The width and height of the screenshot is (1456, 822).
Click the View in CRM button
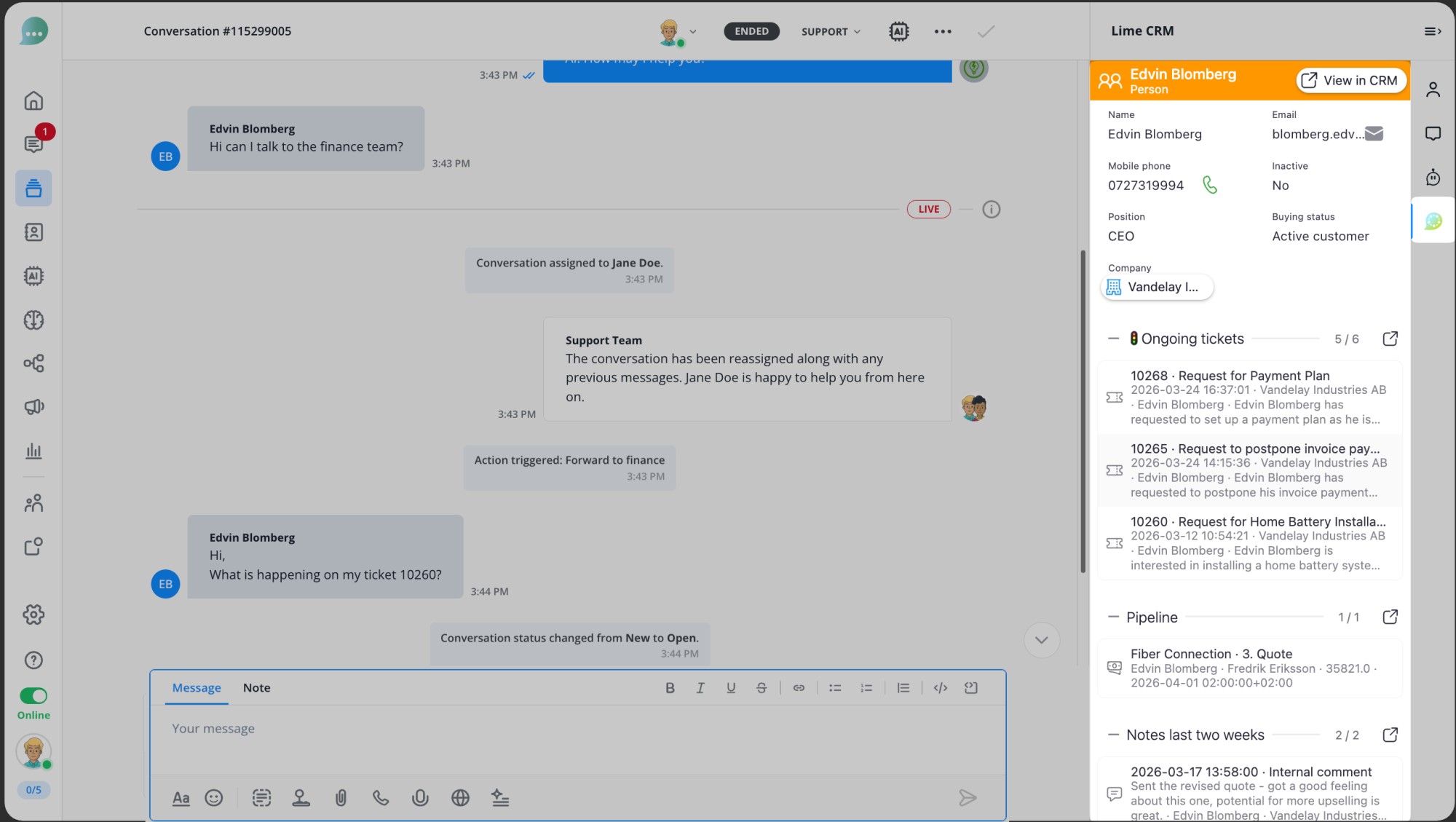point(1350,80)
